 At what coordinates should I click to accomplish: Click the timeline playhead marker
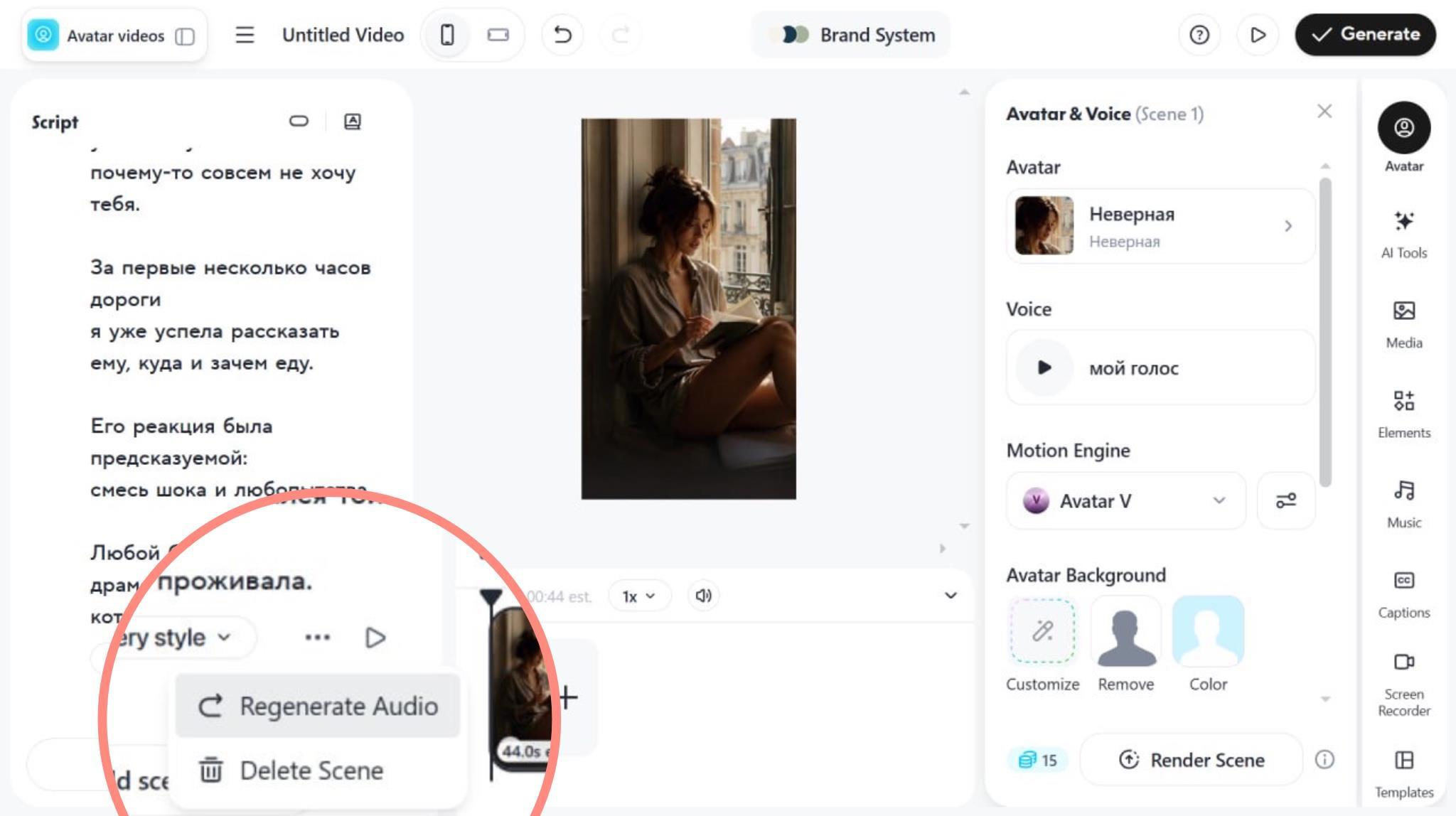(x=491, y=597)
